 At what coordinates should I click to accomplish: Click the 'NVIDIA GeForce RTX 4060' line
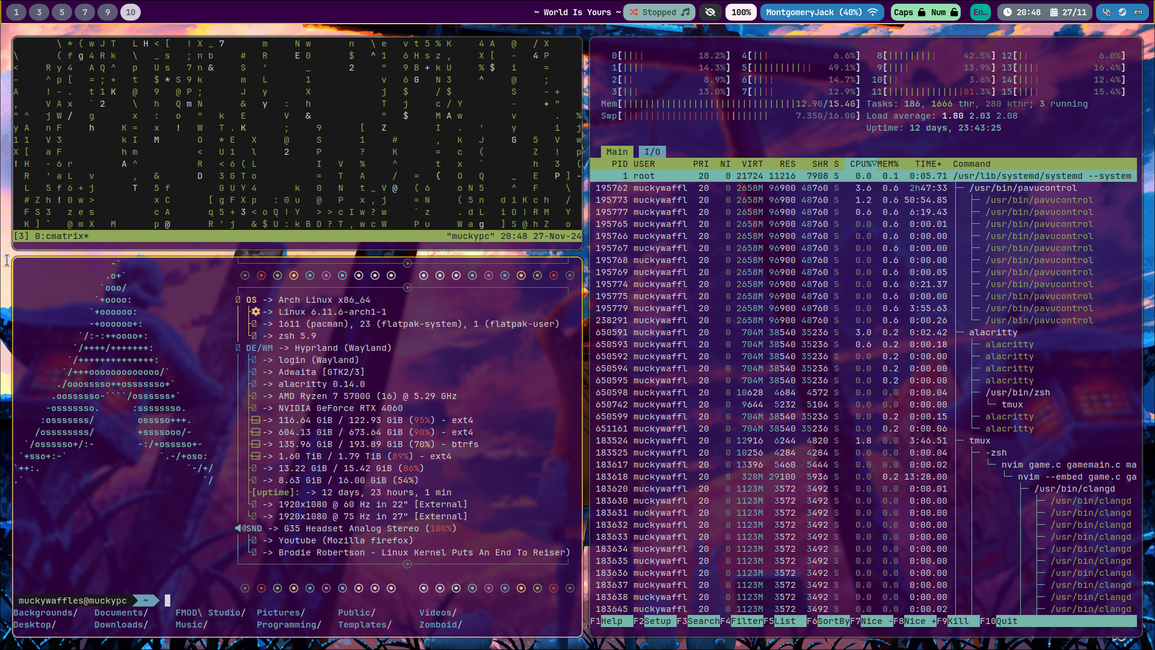coord(340,408)
